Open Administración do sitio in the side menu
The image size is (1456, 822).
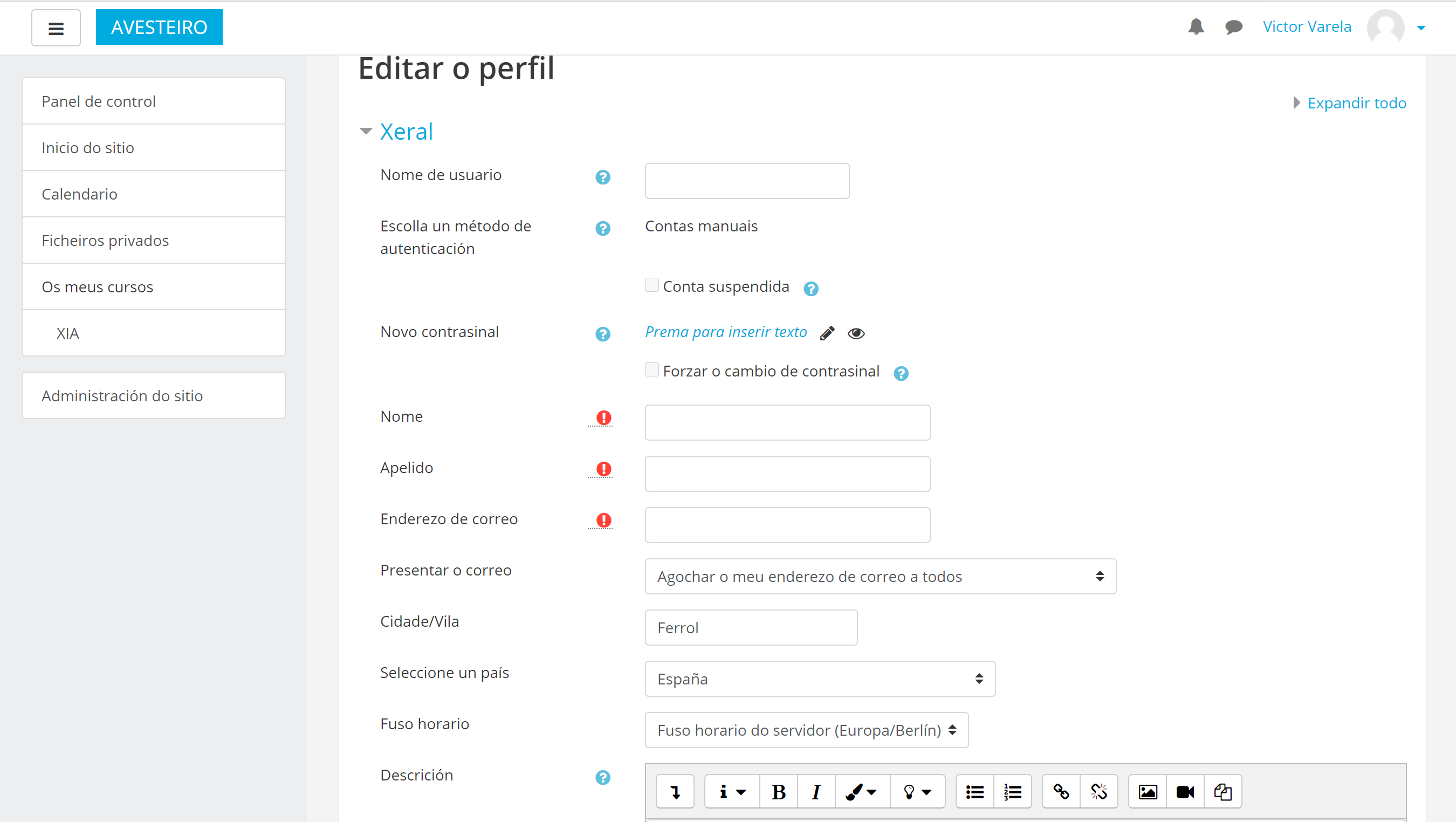pyautogui.click(x=122, y=396)
